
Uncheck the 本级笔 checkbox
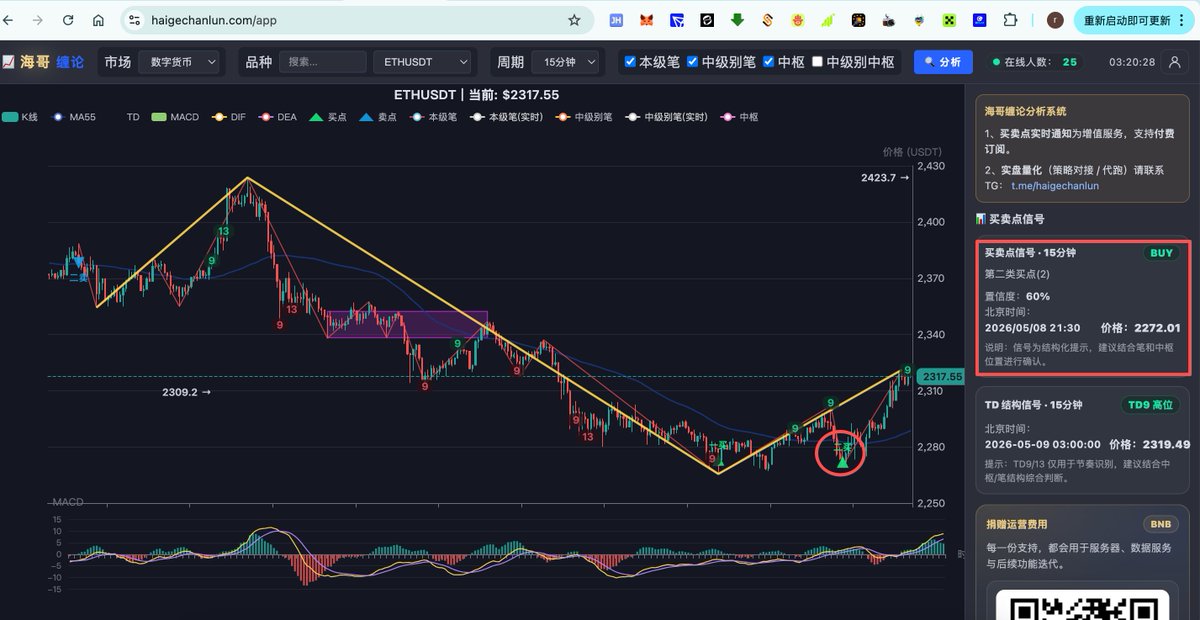coord(630,62)
